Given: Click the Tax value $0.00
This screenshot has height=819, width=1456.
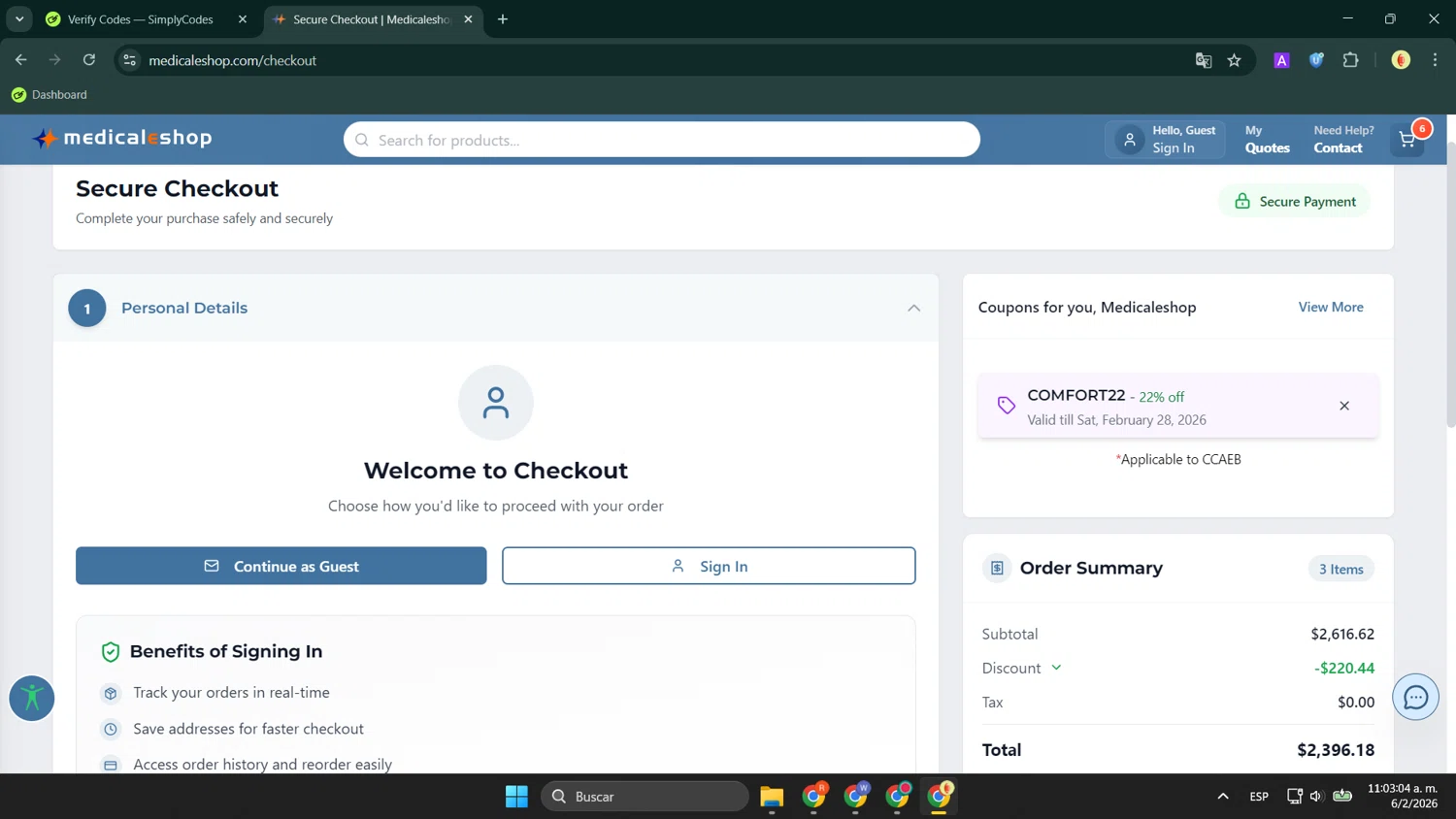Looking at the screenshot, I should (x=1356, y=702).
